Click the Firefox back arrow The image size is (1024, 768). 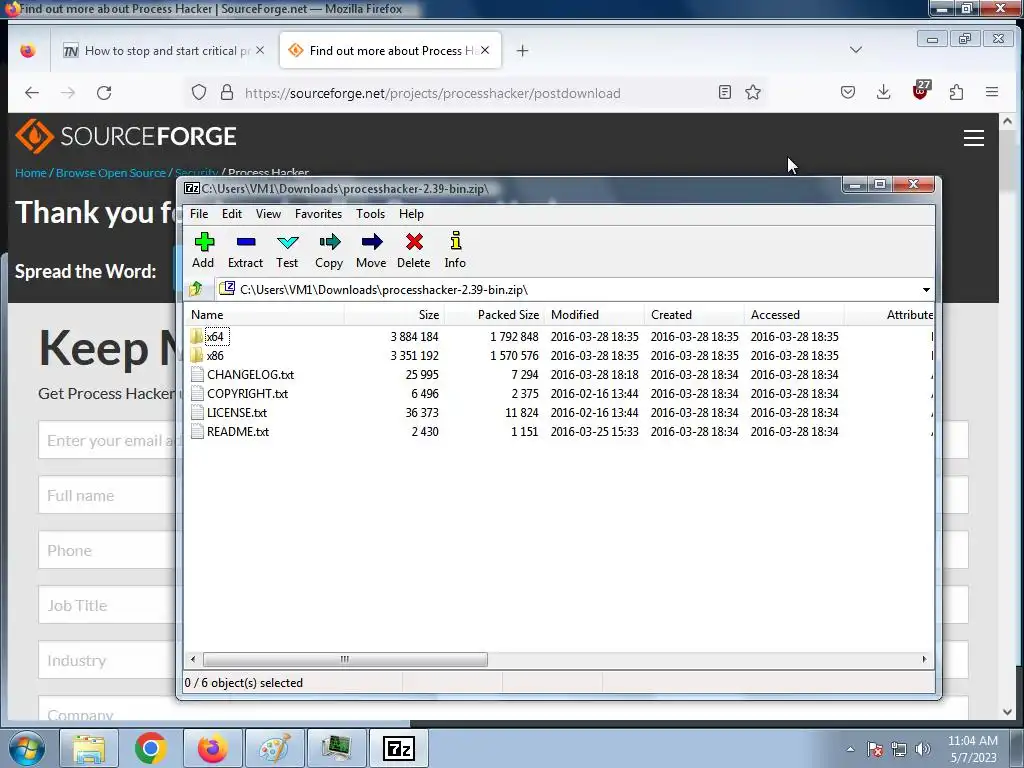click(x=32, y=93)
